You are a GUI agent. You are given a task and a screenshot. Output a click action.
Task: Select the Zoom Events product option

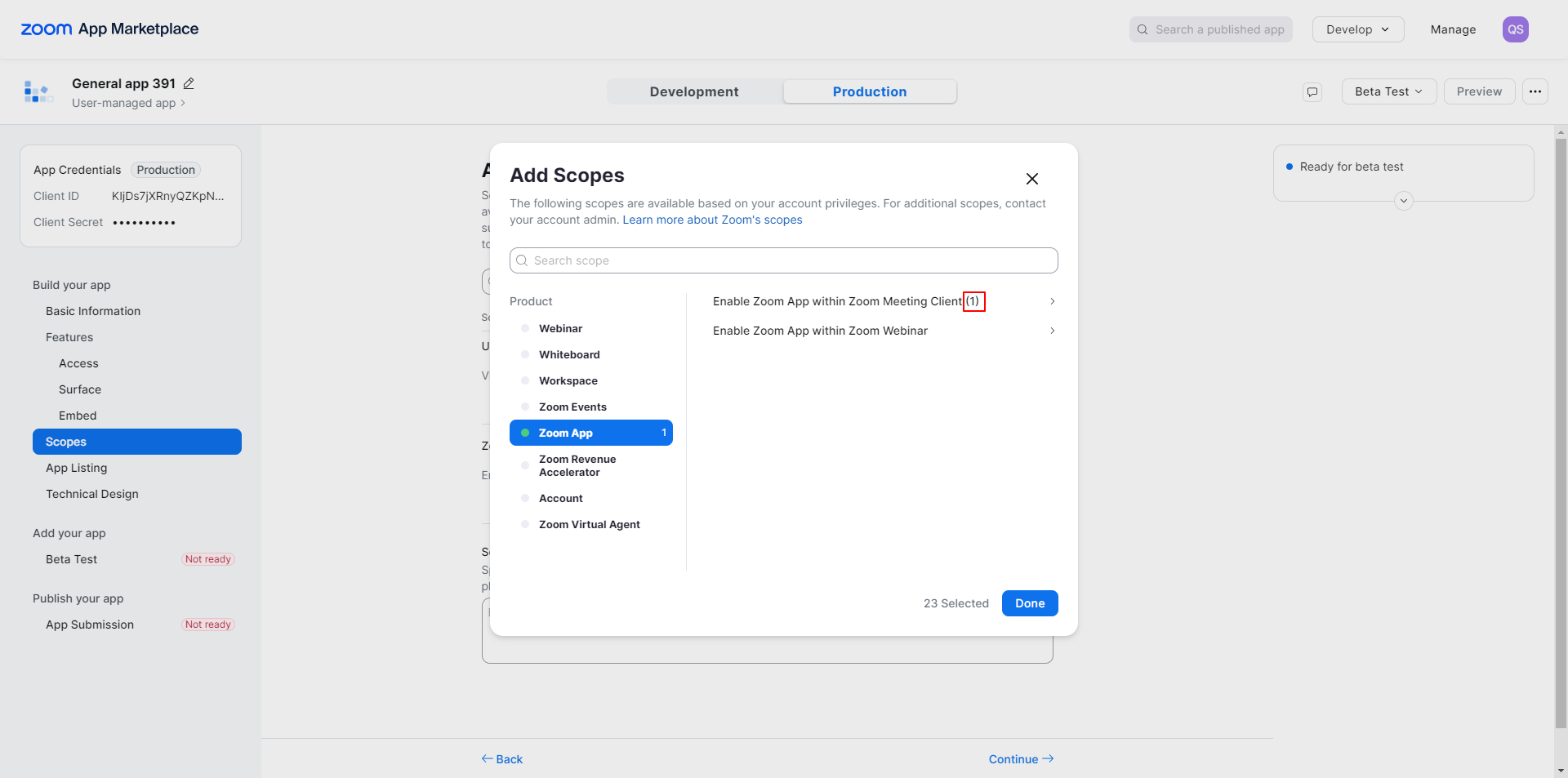click(x=572, y=407)
